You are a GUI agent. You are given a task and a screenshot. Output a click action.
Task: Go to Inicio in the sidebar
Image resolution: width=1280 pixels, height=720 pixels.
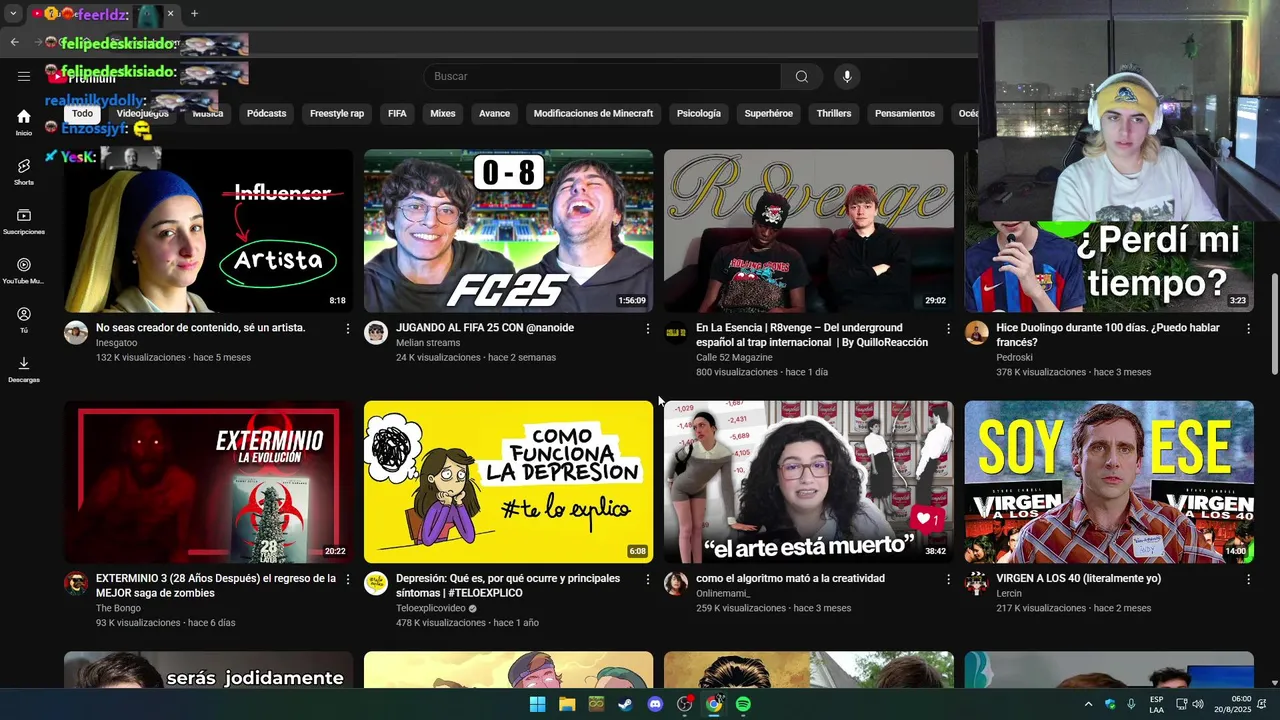coord(24,122)
